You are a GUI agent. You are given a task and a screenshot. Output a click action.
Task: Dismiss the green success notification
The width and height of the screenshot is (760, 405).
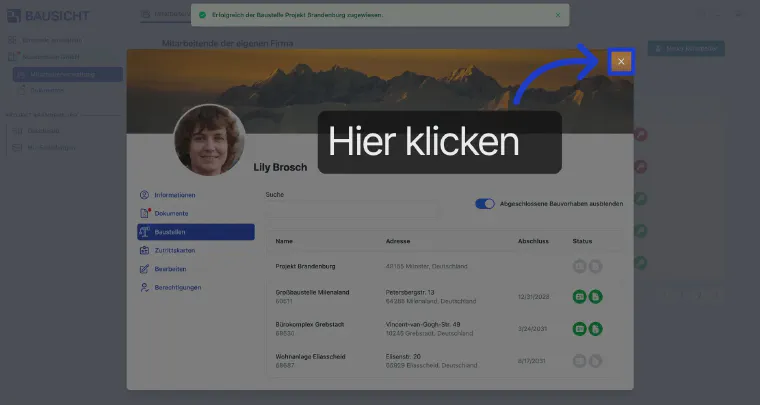pyautogui.click(x=558, y=15)
